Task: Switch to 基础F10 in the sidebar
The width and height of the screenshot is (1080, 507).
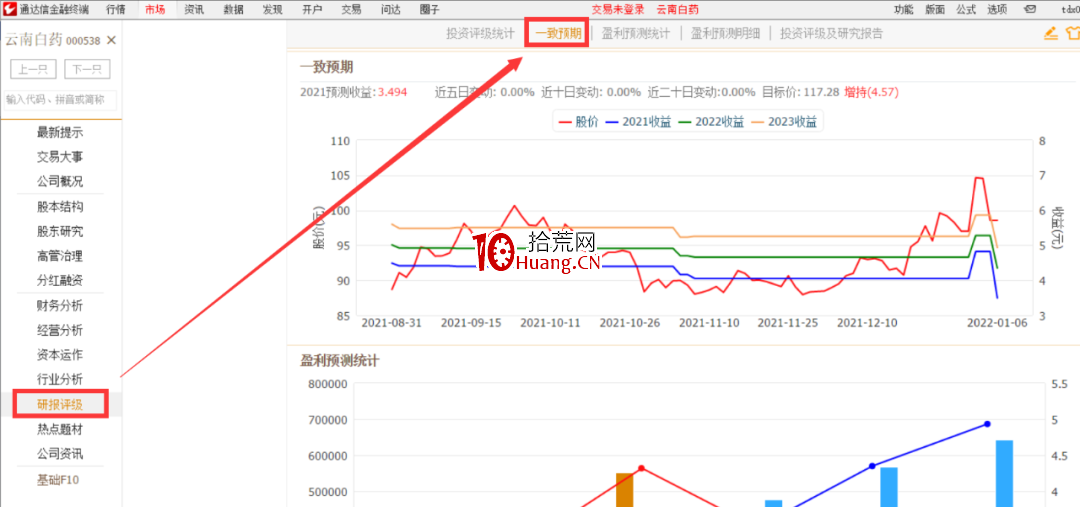Action: pos(58,480)
